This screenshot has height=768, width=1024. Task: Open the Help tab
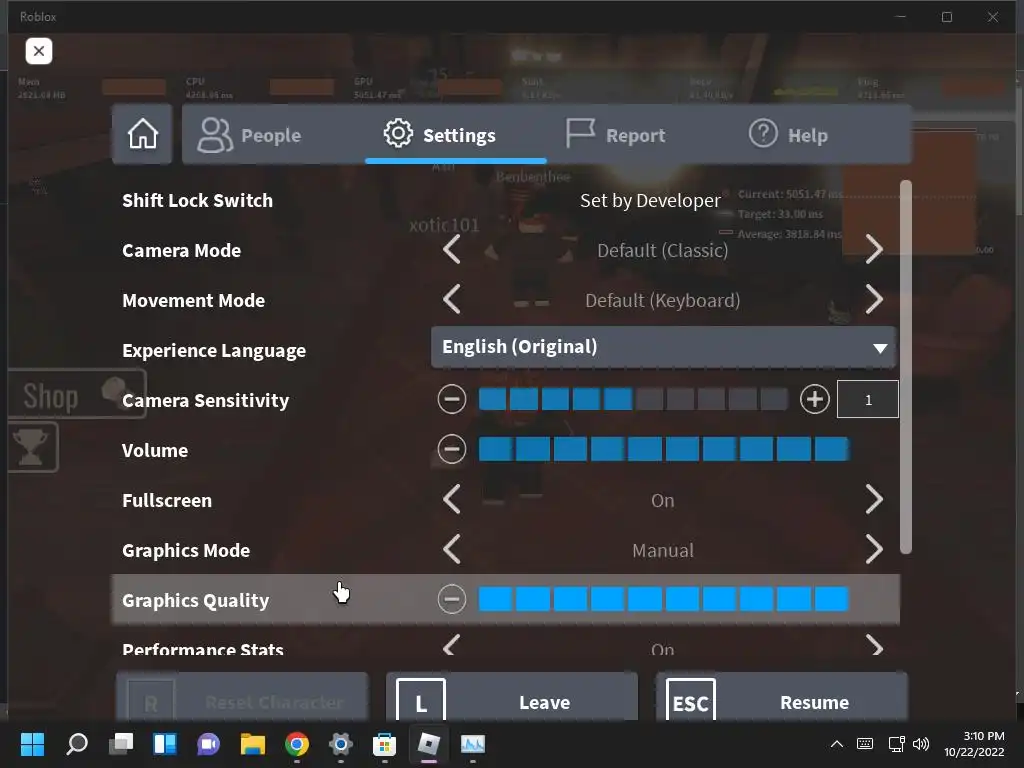[788, 135]
